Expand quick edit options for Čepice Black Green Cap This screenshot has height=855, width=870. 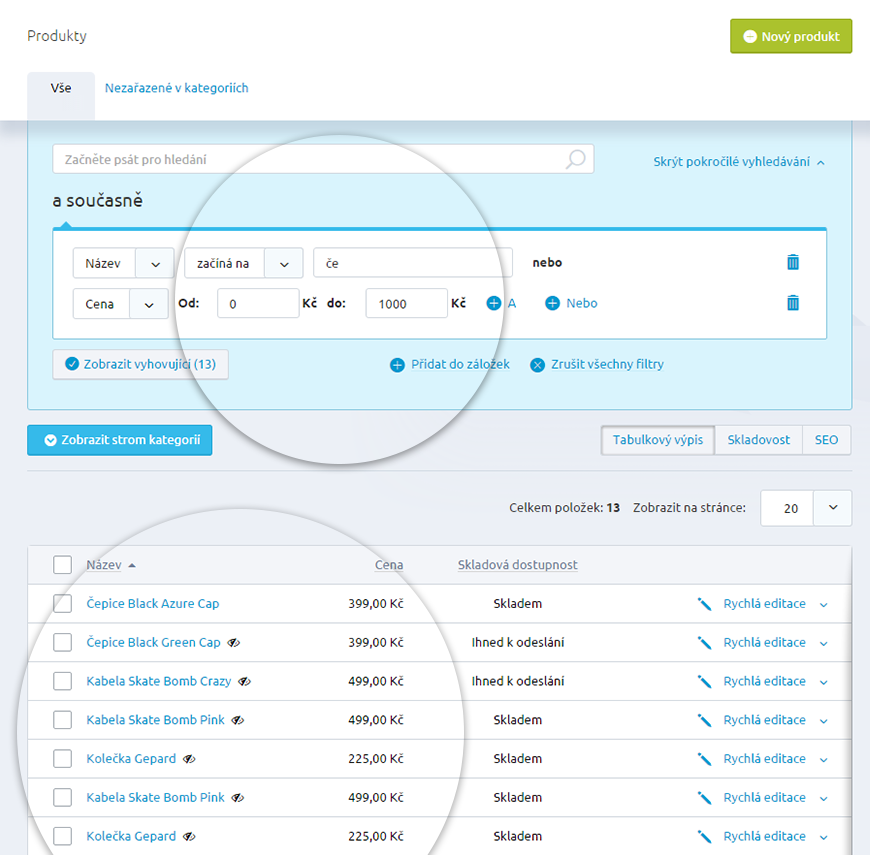click(x=824, y=644)
